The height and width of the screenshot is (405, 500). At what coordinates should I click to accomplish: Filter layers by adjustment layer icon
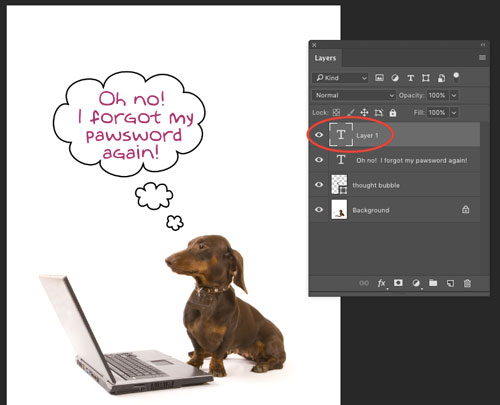pyautogui.click(x=395, y=78)
